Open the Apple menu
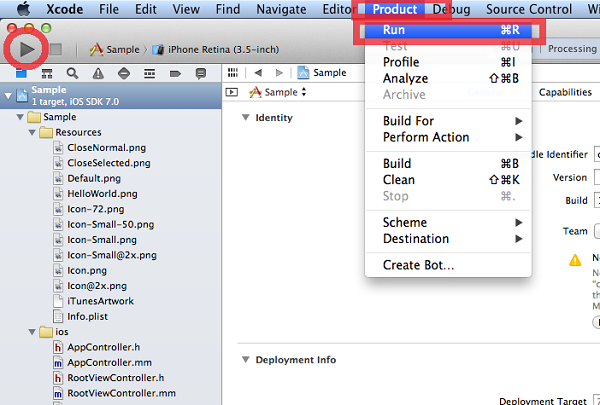The image size is (600, 405). (23, 9)
